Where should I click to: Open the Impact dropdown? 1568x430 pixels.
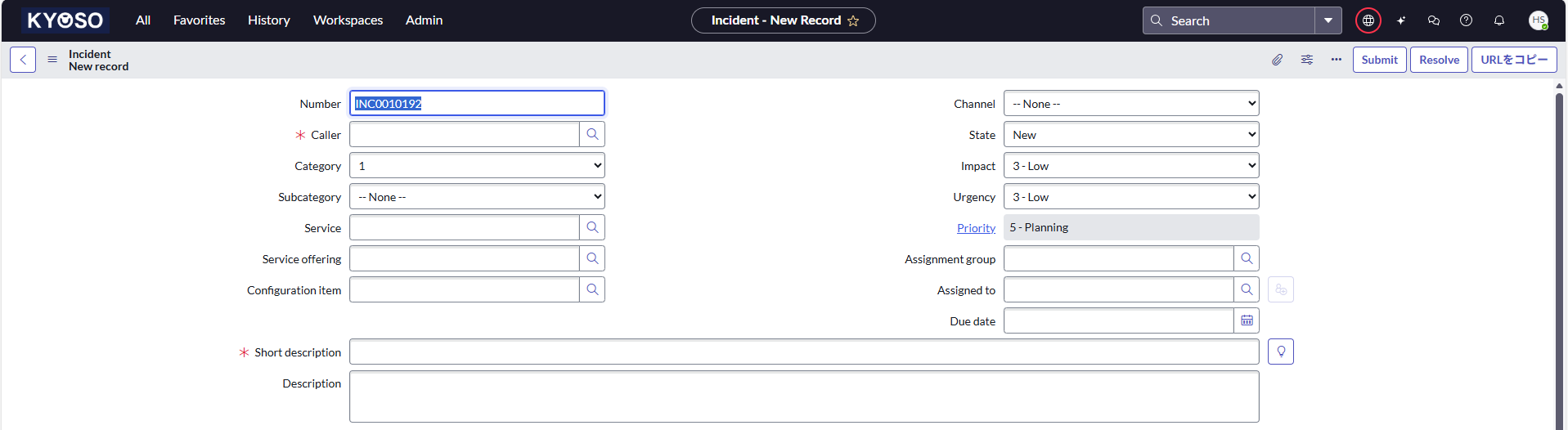(x=1131, y=166)
